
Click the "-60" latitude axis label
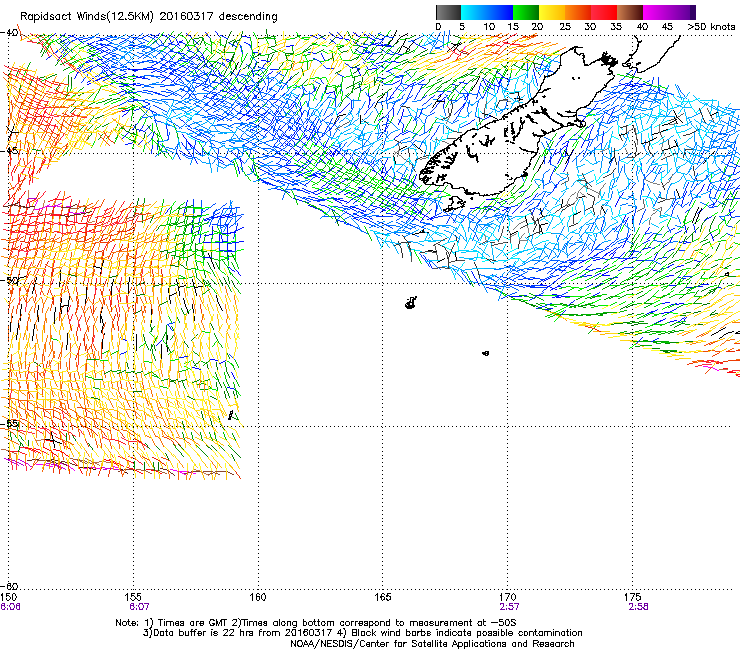click(9, 586)
